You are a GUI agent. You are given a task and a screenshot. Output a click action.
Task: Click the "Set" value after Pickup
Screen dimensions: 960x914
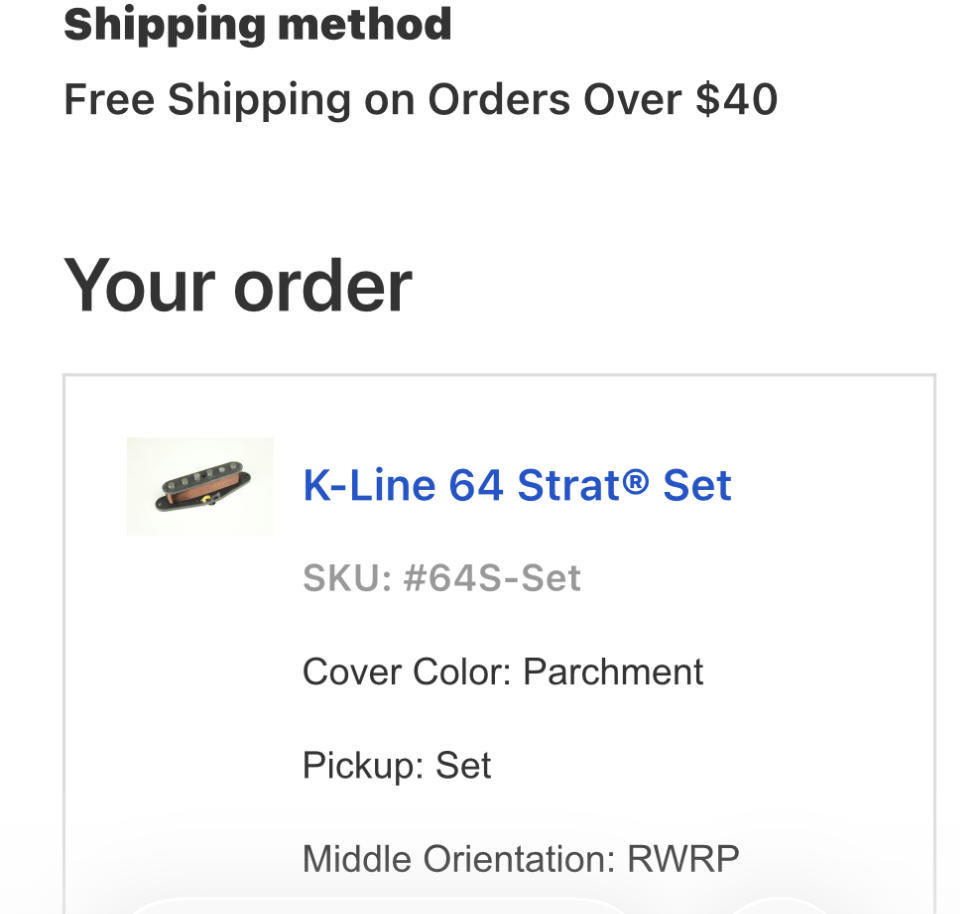pos(463,766)
